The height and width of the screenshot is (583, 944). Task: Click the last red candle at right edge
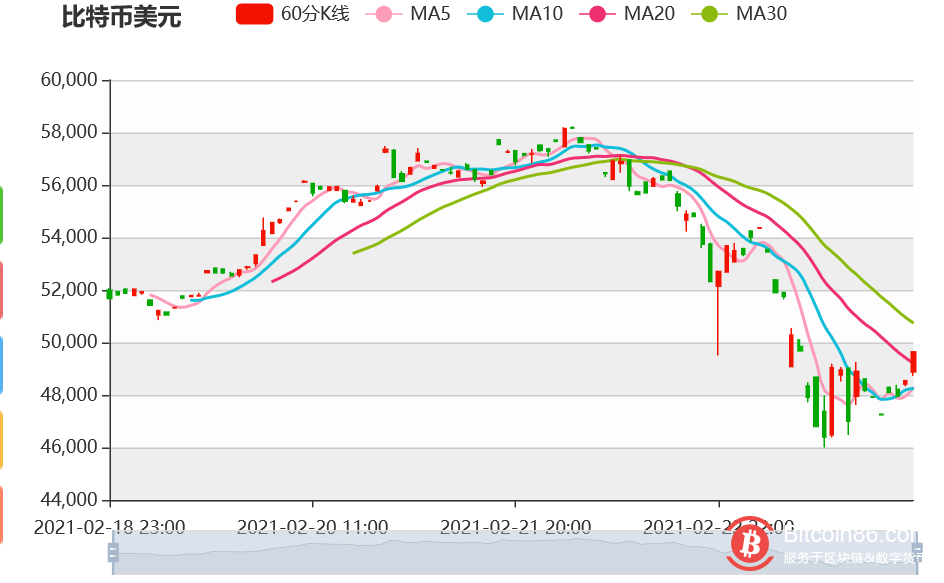(x=913, y=362)
